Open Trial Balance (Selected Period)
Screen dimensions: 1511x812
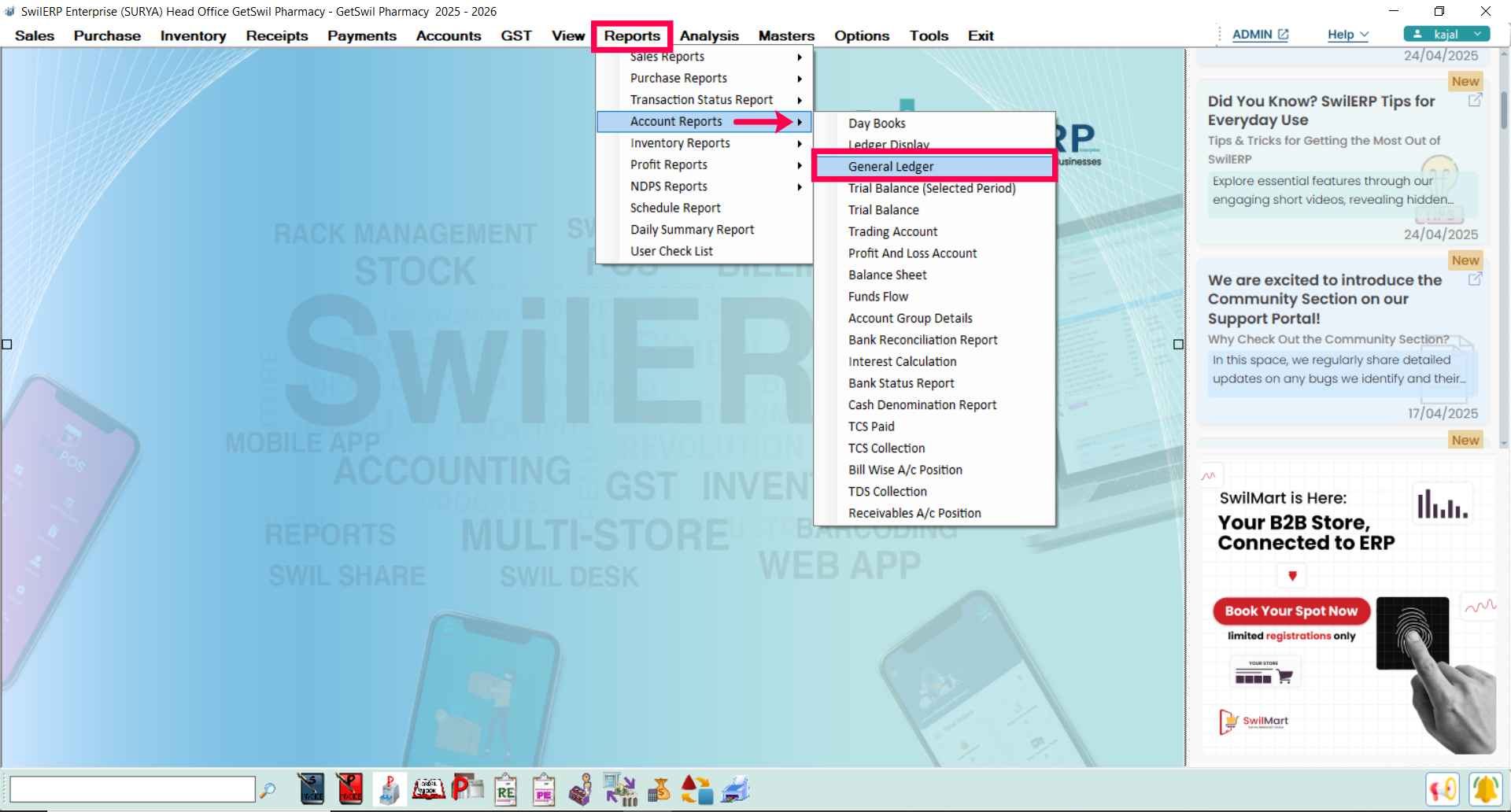click(932, 189)
